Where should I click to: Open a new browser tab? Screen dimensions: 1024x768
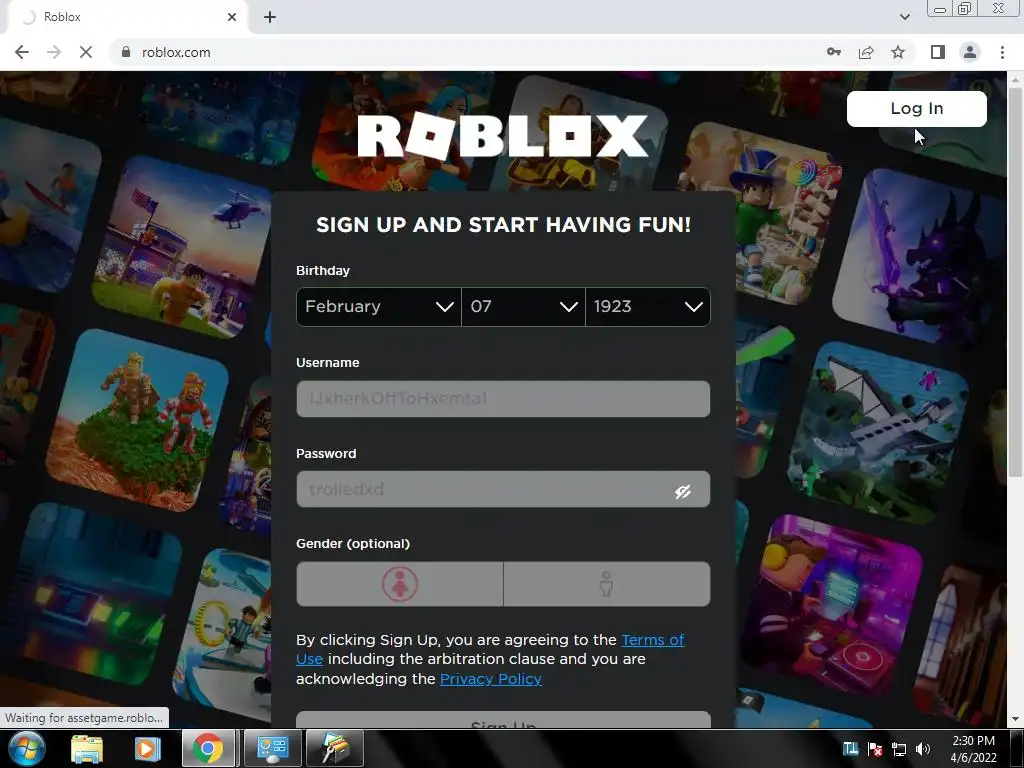[x=270, y=17]
